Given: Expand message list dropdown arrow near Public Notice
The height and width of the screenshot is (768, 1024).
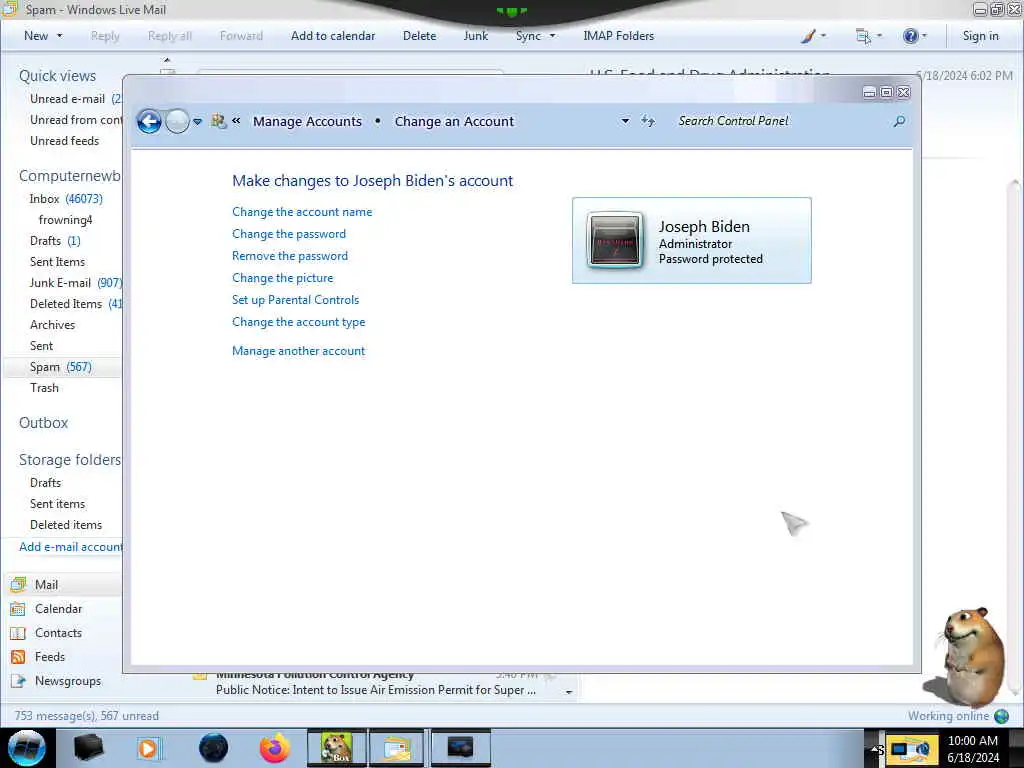Looking at the screenshot, I should tap(569, 692).
